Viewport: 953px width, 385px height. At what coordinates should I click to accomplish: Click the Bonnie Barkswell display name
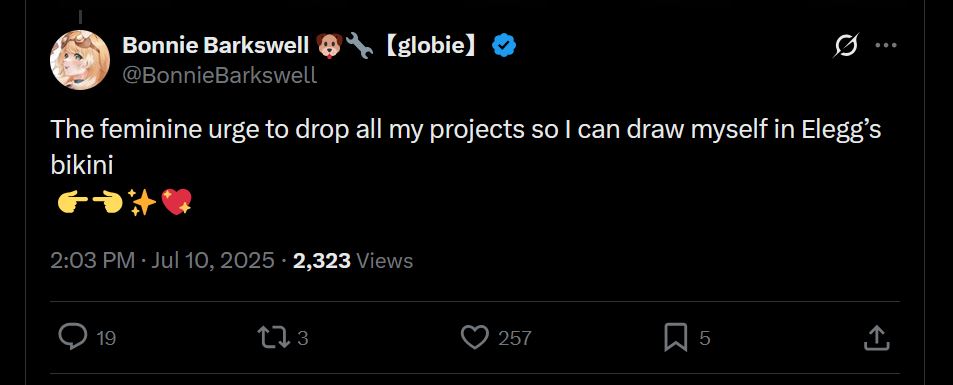click(x=216, y=45)
